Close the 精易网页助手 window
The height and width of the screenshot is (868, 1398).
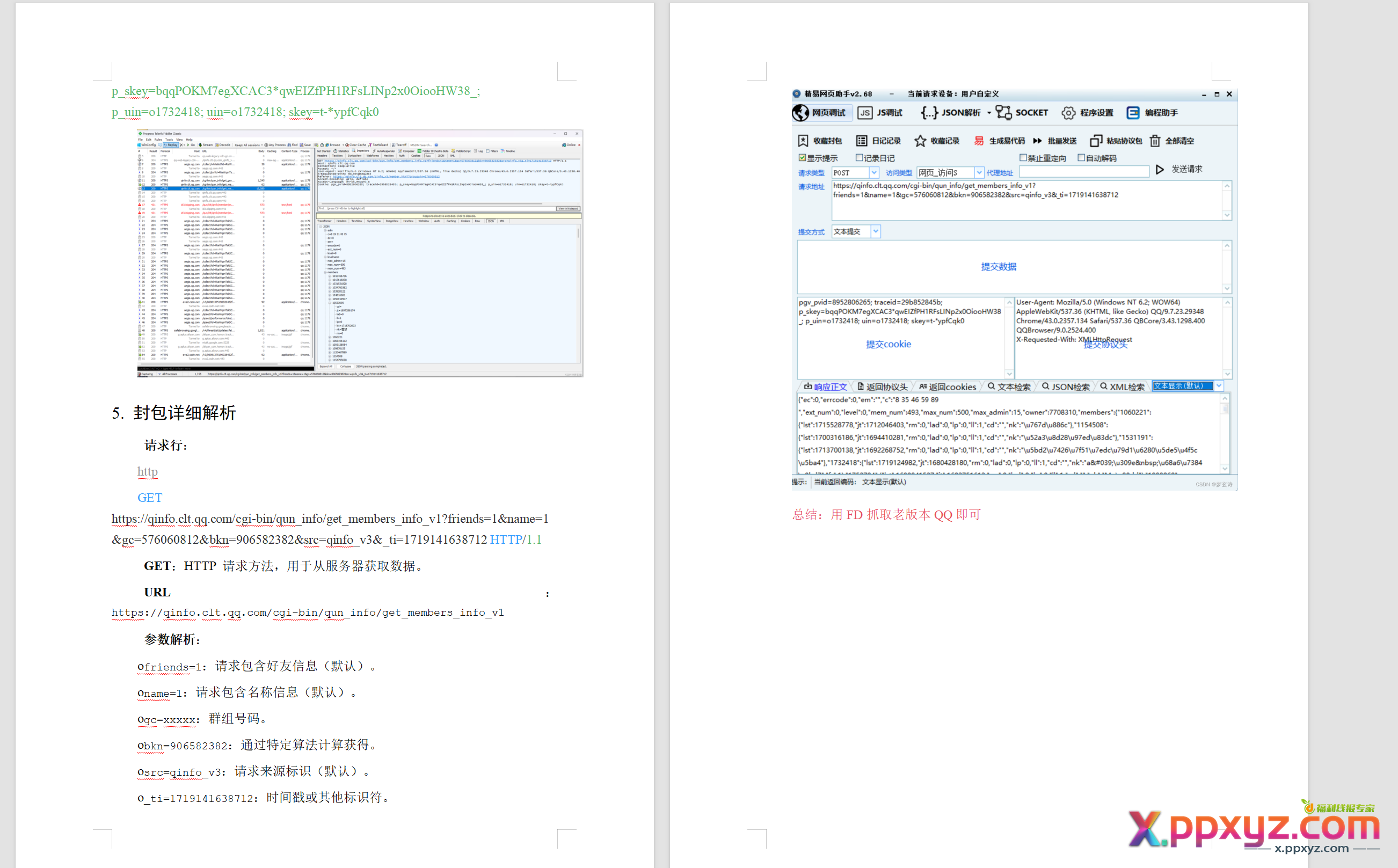tap(1229, 94)
